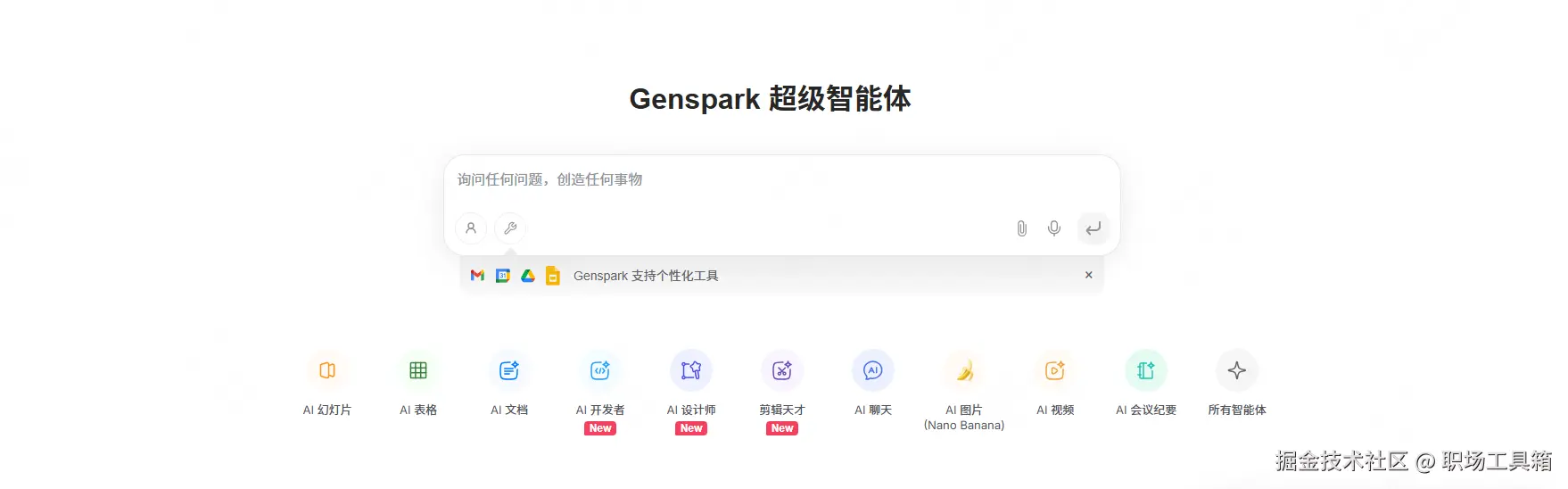This screenshot has width=1568, height=489.
Task: Click the New badge under AI 开发者
Action: click(600, 428)
